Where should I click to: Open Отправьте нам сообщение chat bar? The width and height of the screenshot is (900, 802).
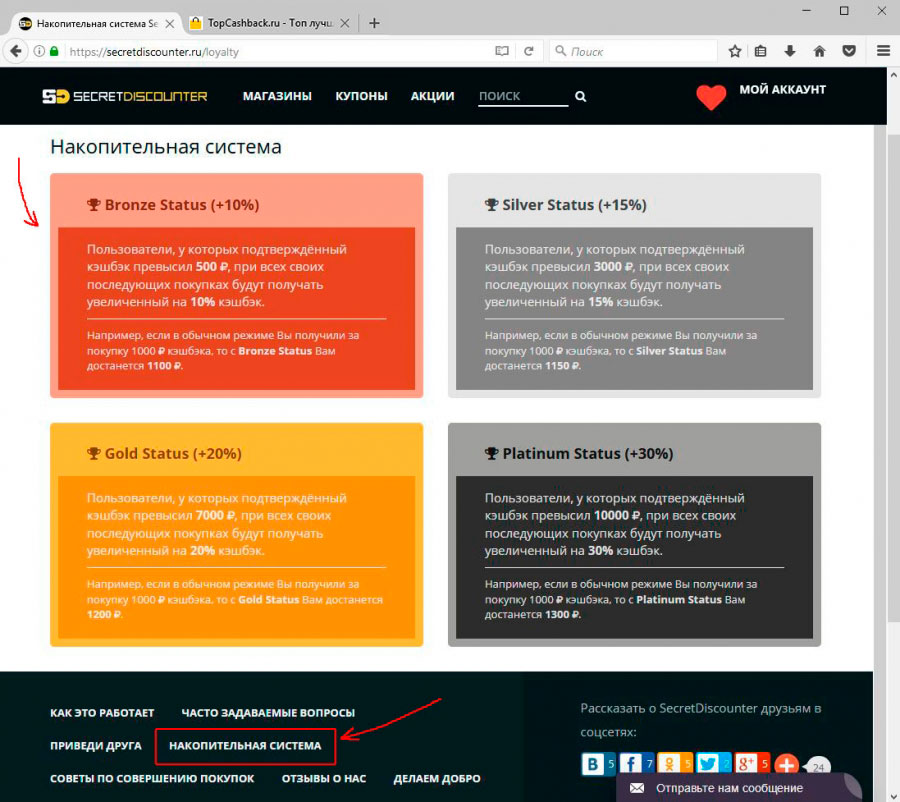[x=739, y=788]
